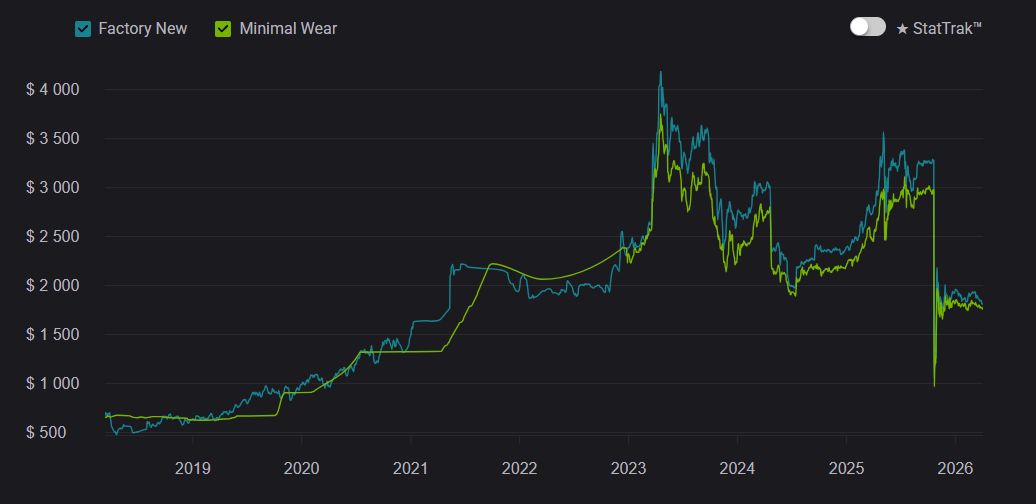This screenshot has width=1036, height=504.
Task: Click the $ 4 000 y-axis label
Action: point(53,90)
